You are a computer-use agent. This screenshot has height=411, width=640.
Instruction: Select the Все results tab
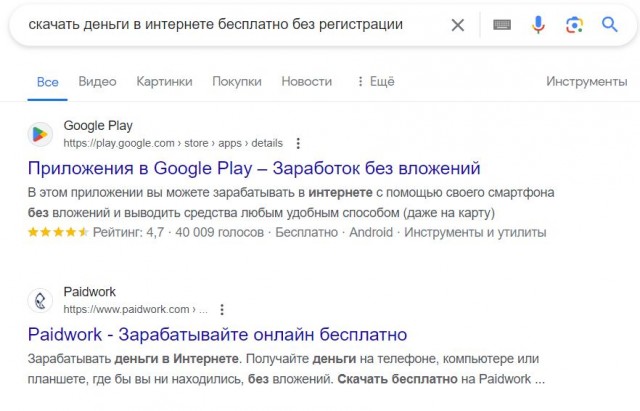47,82
